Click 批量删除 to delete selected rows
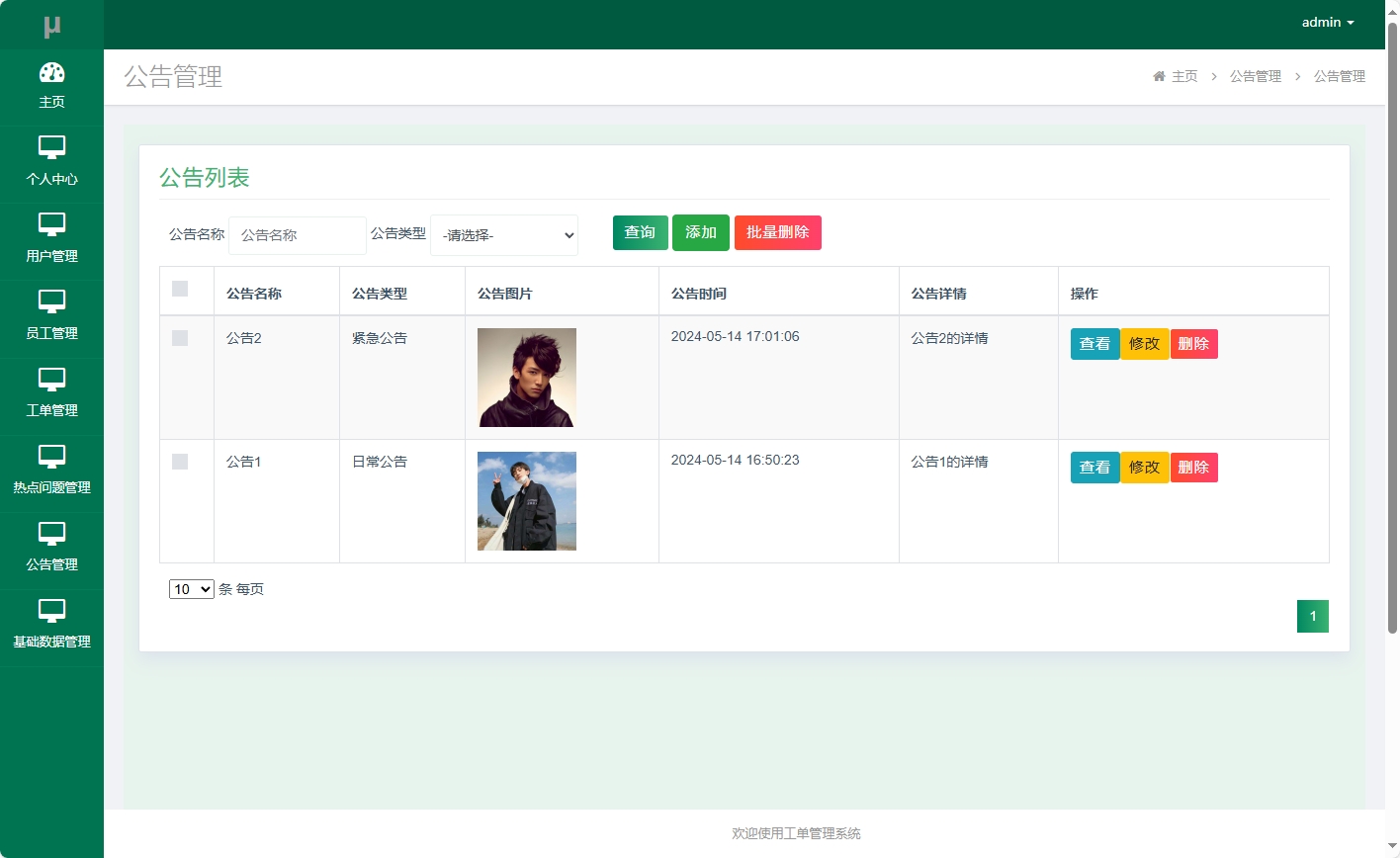This screenshot has height=858, width=1400. (777, 232)
